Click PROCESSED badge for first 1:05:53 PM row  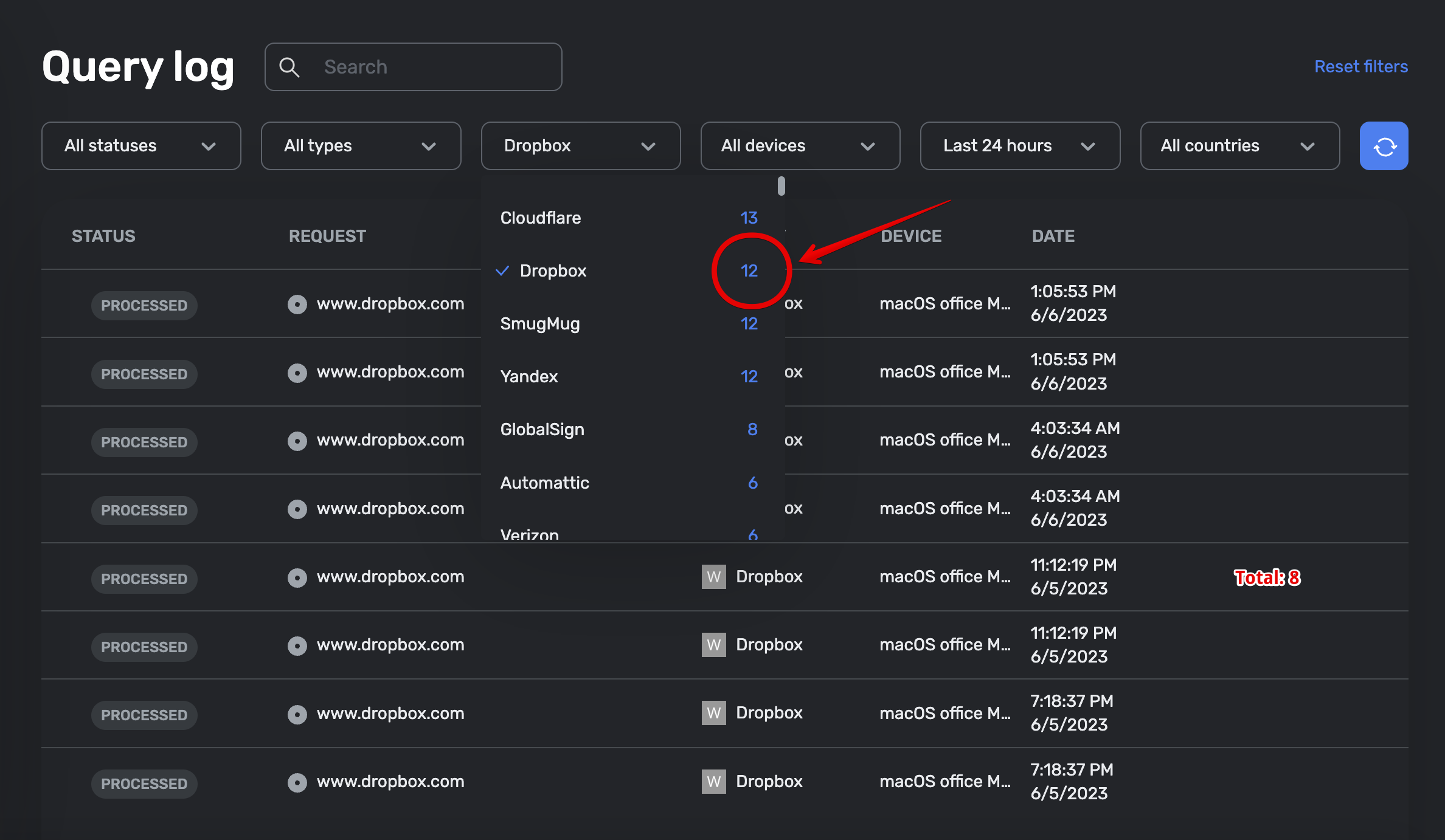coord(144,305)
